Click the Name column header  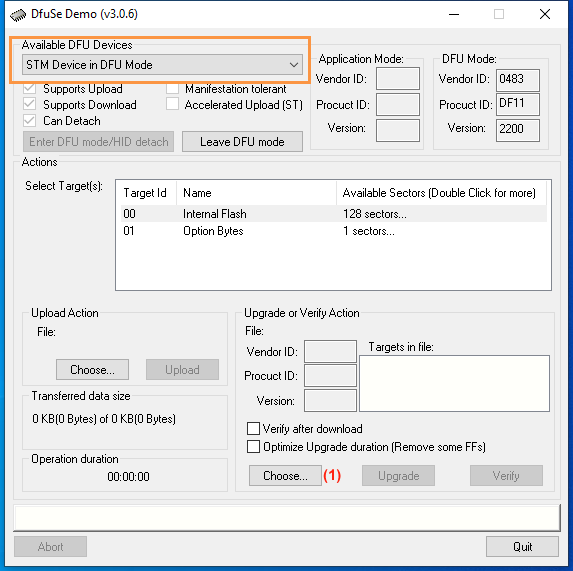pos(256,193)
